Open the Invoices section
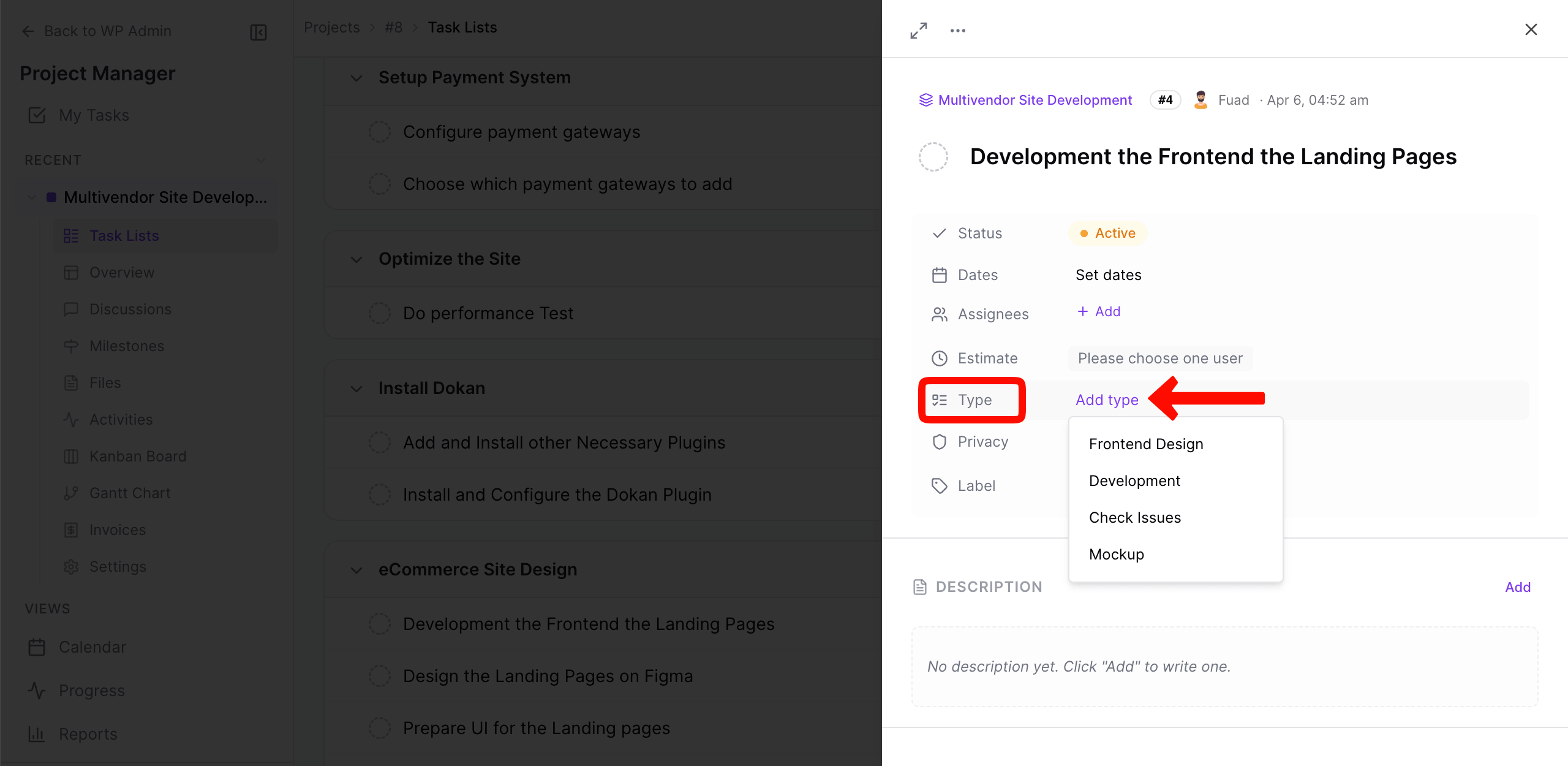This screenshot has width=1568, height=766. pyautogui.click(x=118, y=529)
